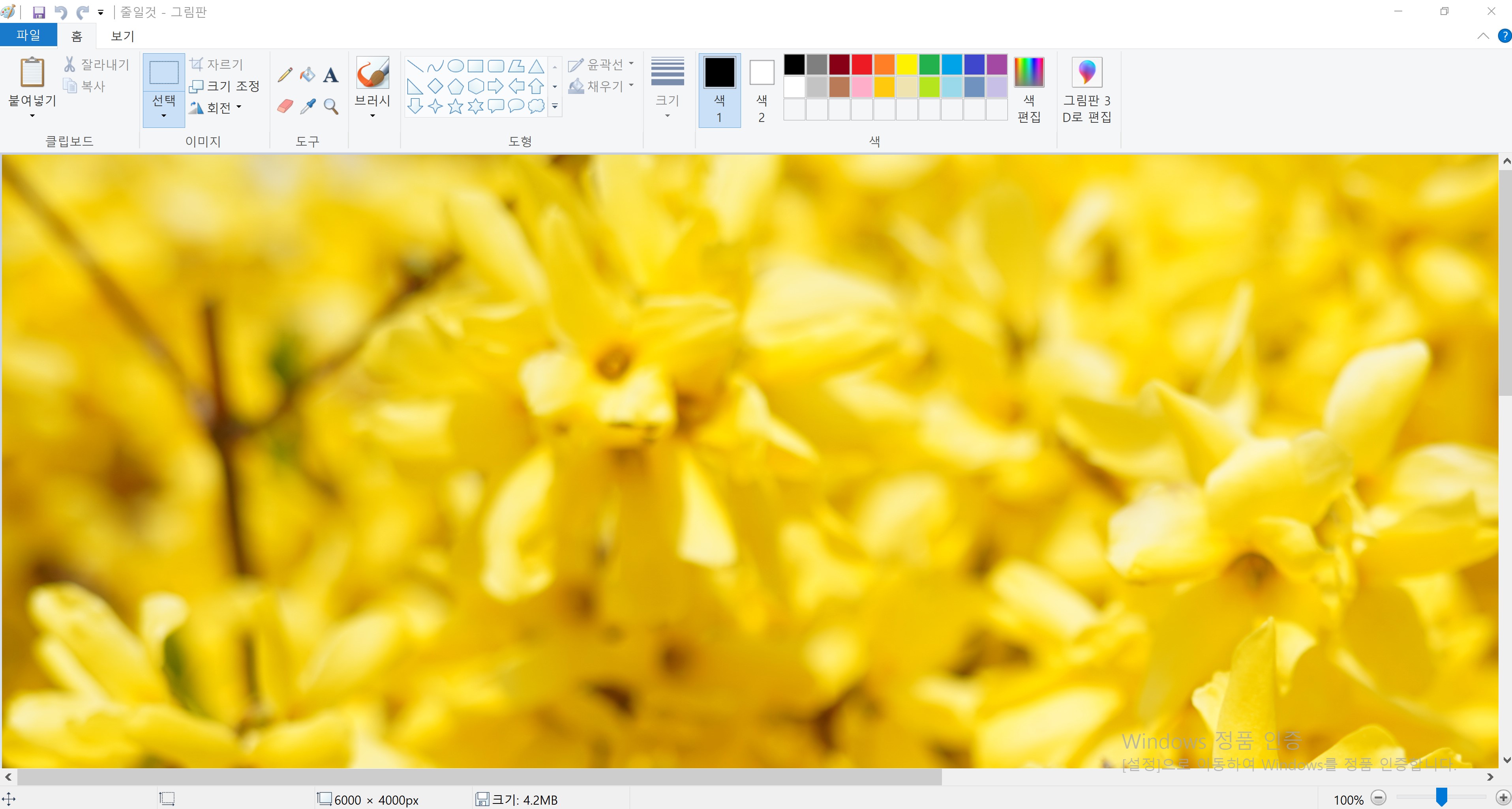Click the Save icon in the title bar
This screenshot has width=1512, height=809.
click(39, 12)
